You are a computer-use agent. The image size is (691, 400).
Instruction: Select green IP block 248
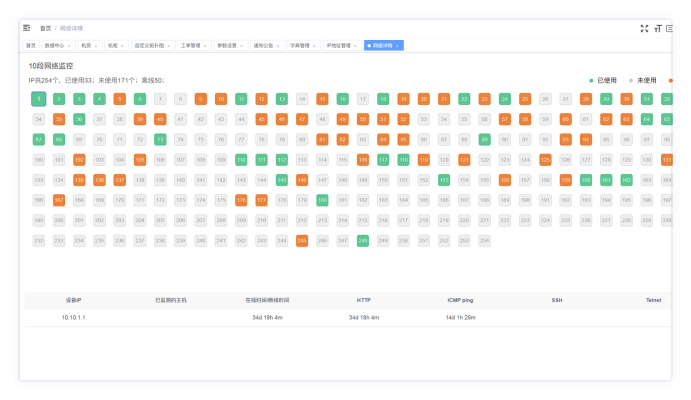pos(363,241)
